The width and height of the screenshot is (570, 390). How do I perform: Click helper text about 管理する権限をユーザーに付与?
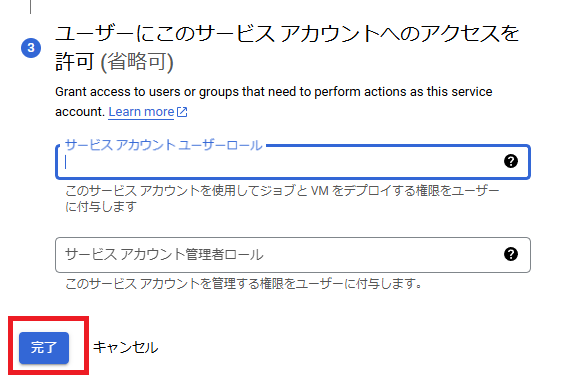point(244,284)
